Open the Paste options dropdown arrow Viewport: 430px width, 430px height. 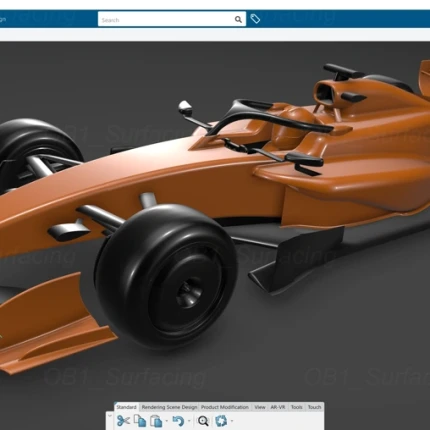click(167, 421)
